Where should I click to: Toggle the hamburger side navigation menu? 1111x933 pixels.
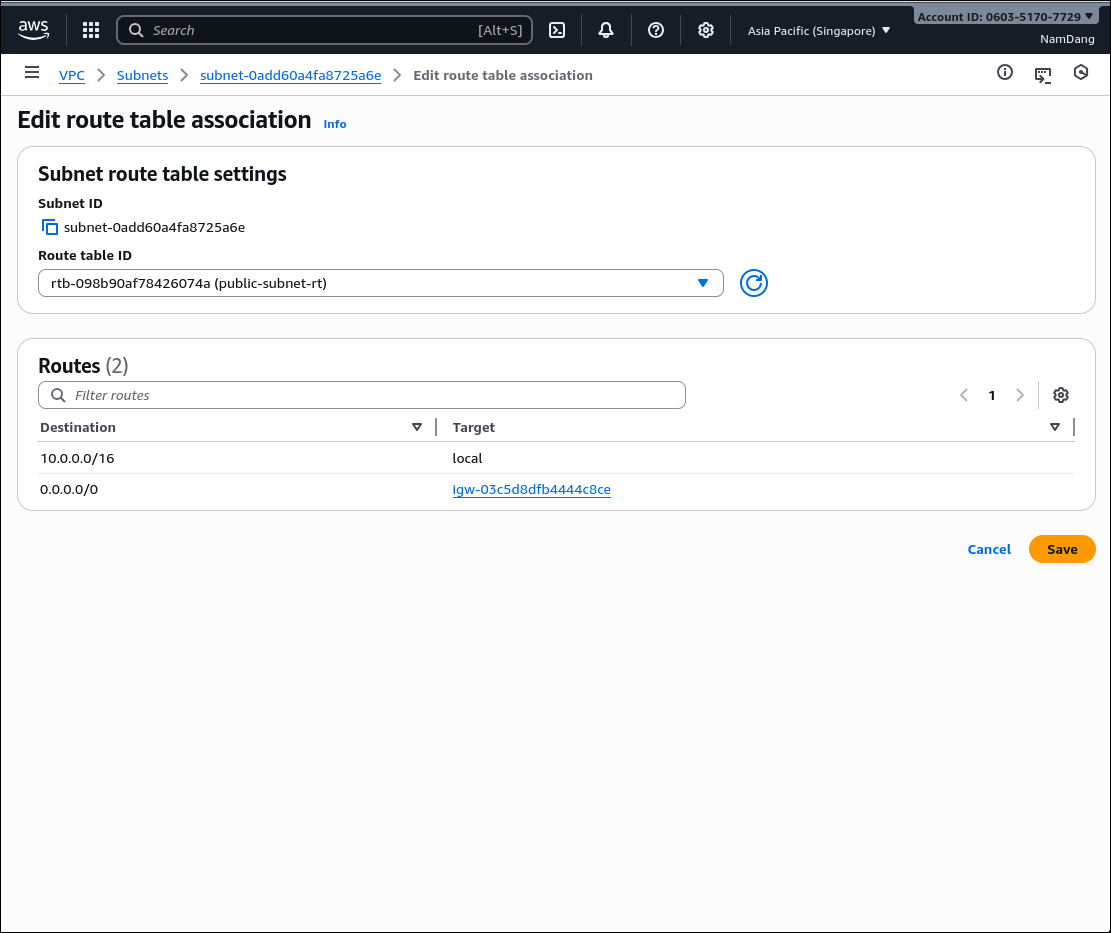click(32, 73)
